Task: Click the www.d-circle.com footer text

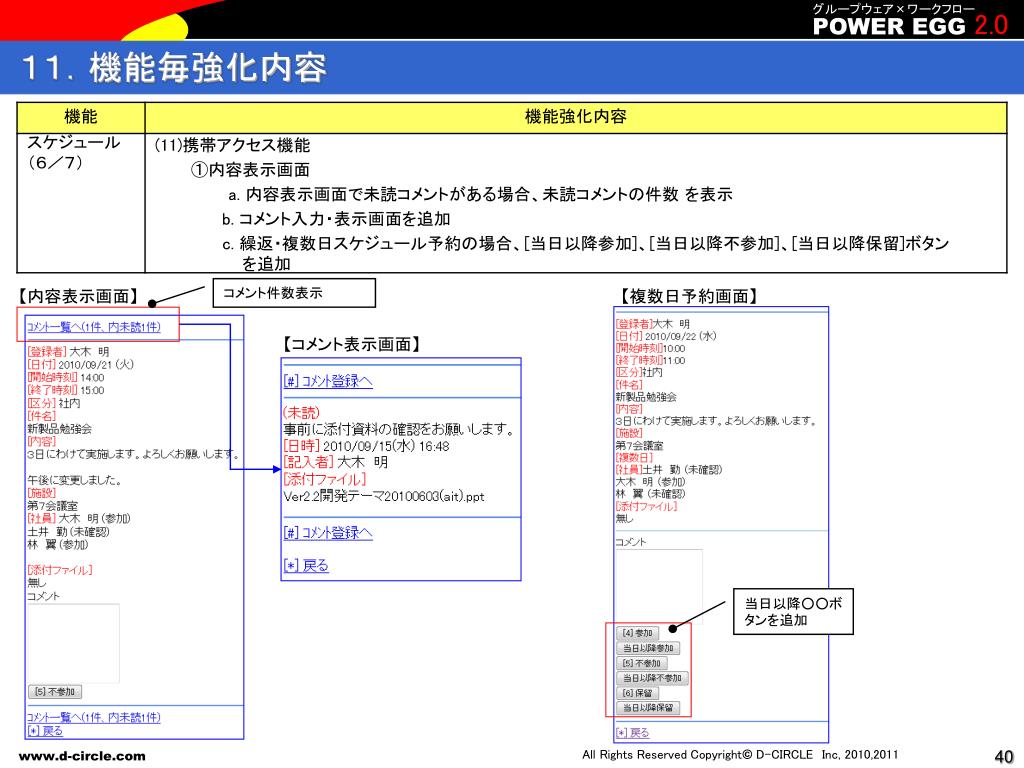Action: (82, 756)
